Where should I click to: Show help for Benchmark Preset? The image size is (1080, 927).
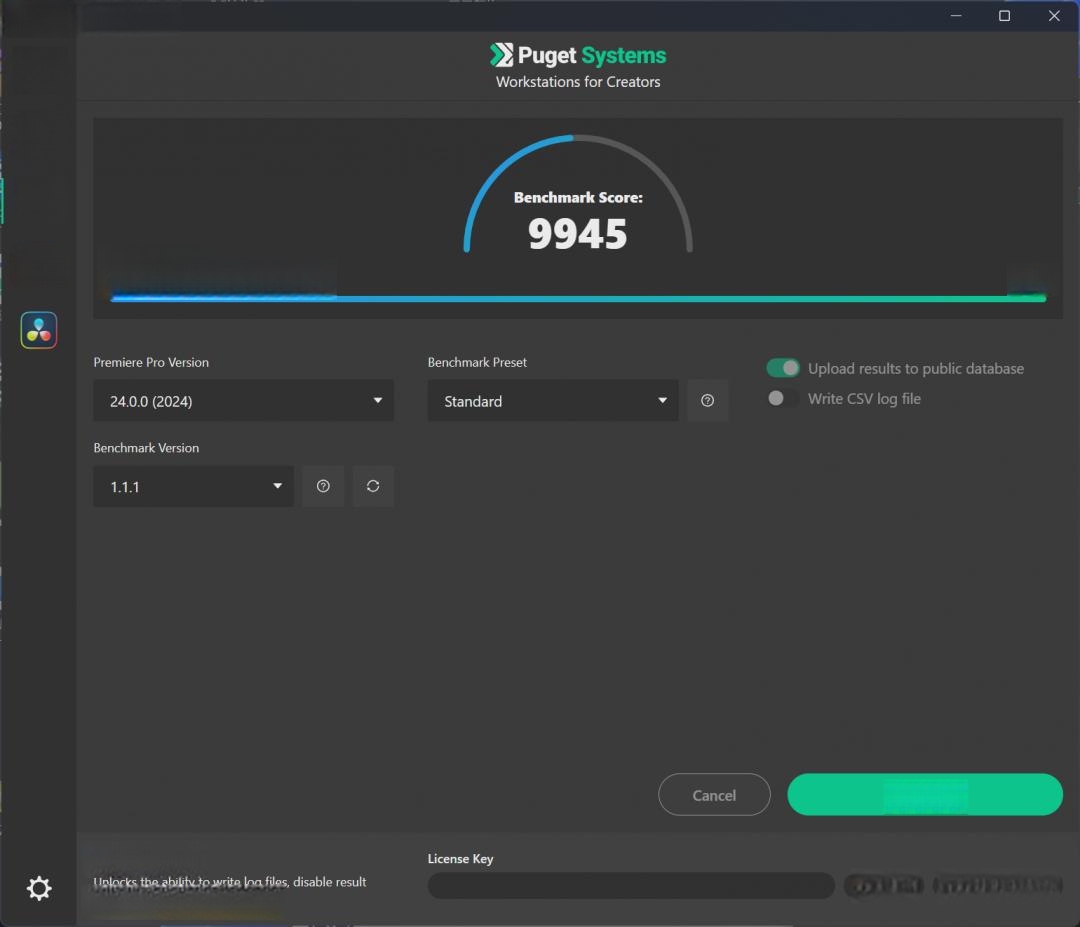pyautogui.click(x=707, y=401)
